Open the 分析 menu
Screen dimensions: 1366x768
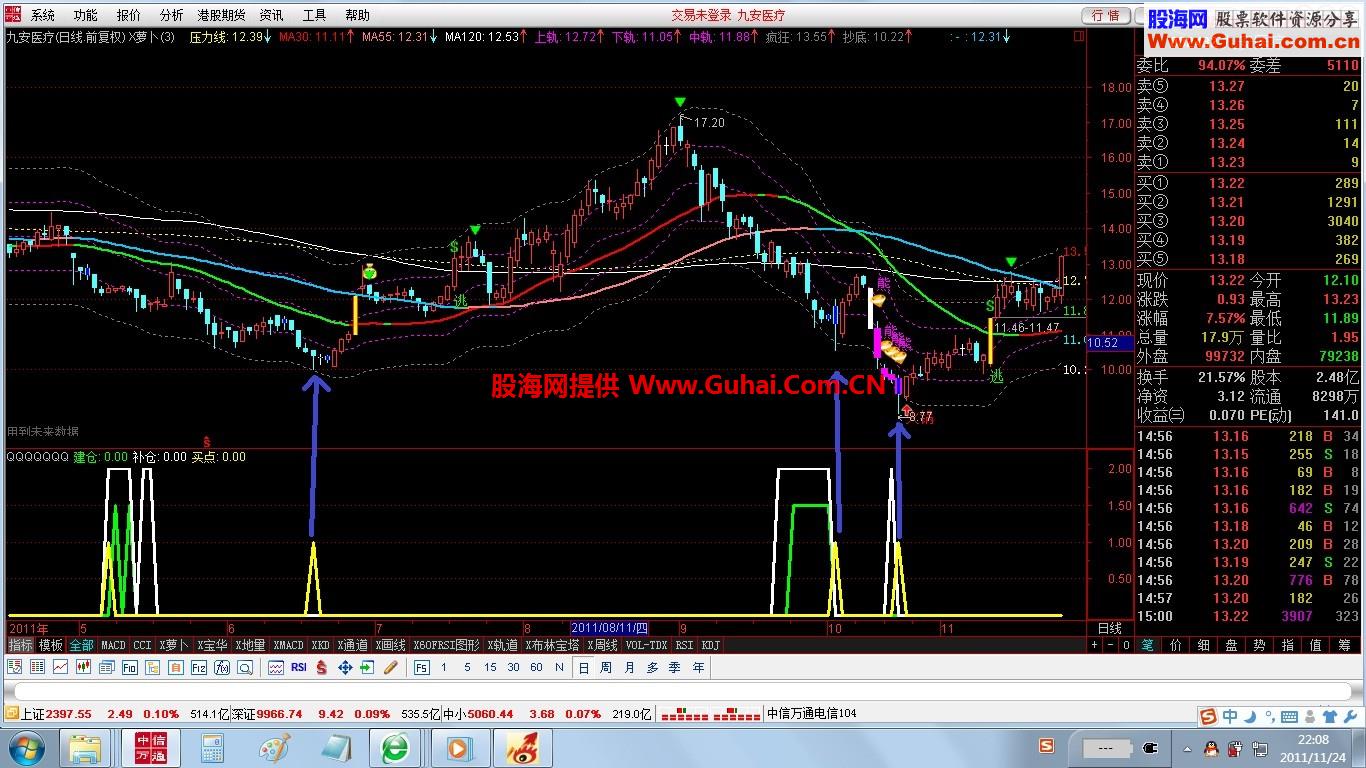tap(171, 15)
